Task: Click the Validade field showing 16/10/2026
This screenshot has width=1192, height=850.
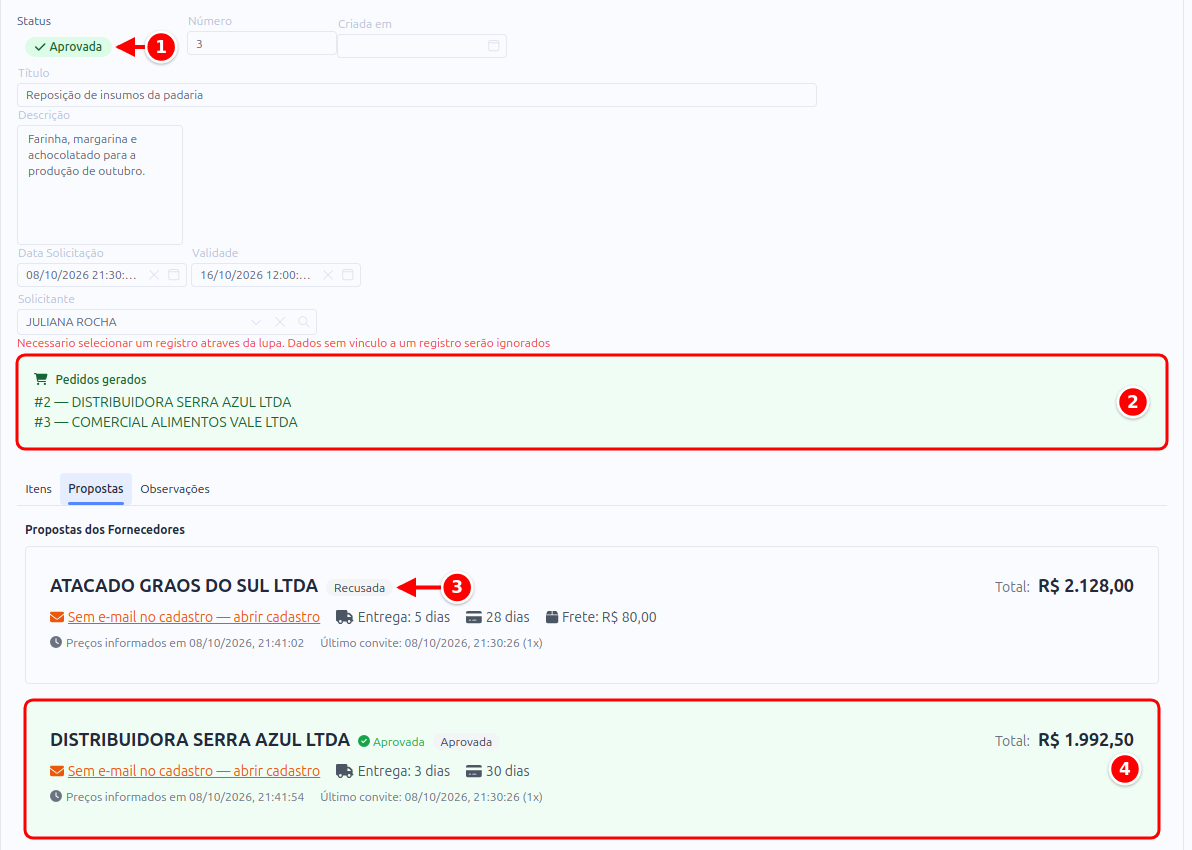Action: click(x=276, y=275)
